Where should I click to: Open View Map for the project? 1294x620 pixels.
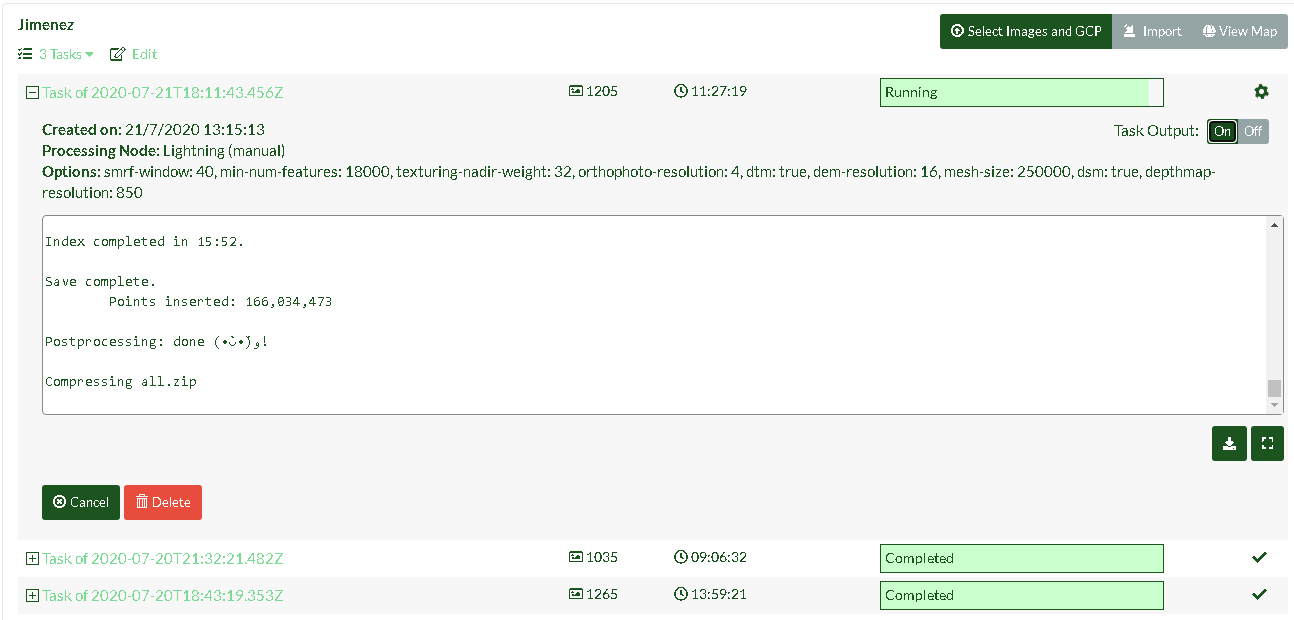pos(1239,31)
